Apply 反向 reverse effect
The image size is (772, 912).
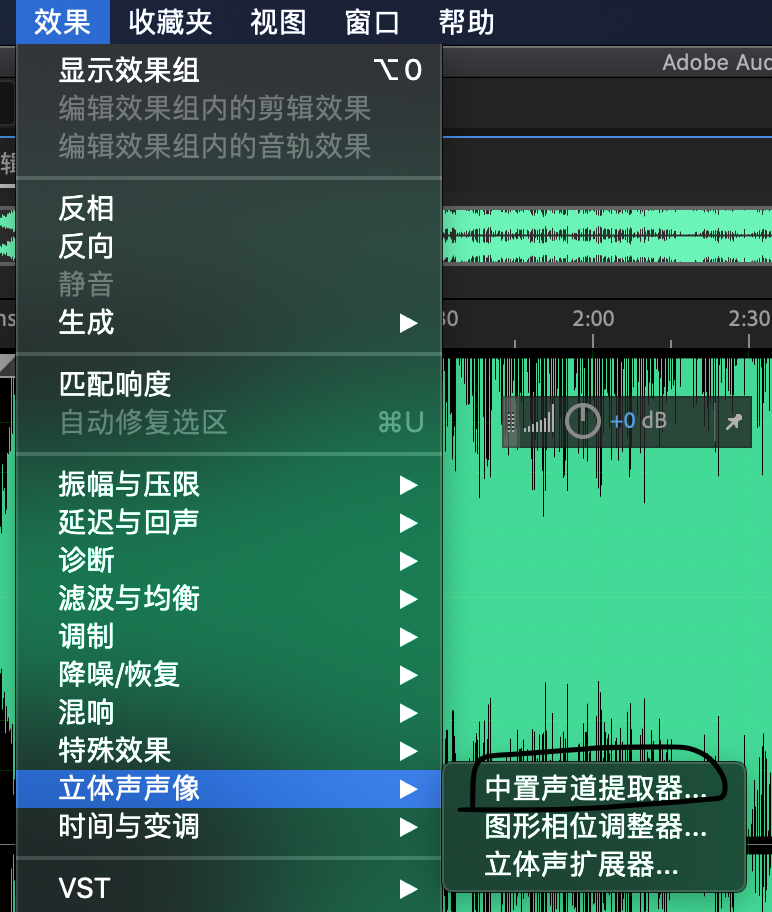coord(87,246)
